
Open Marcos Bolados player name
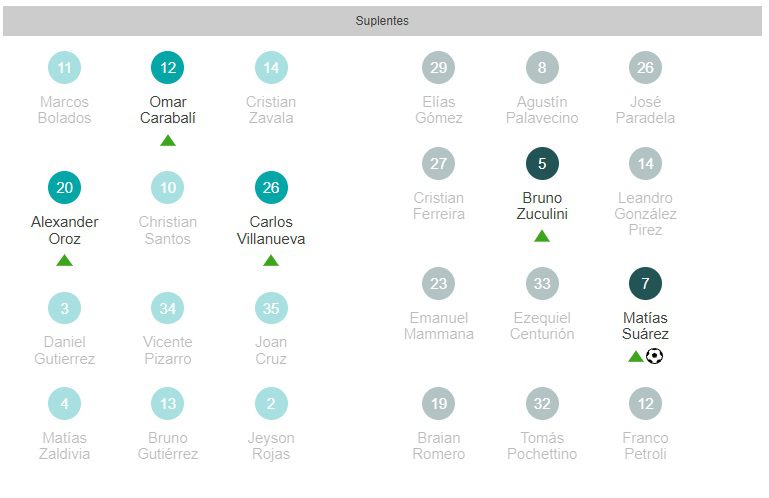[65, 110]
